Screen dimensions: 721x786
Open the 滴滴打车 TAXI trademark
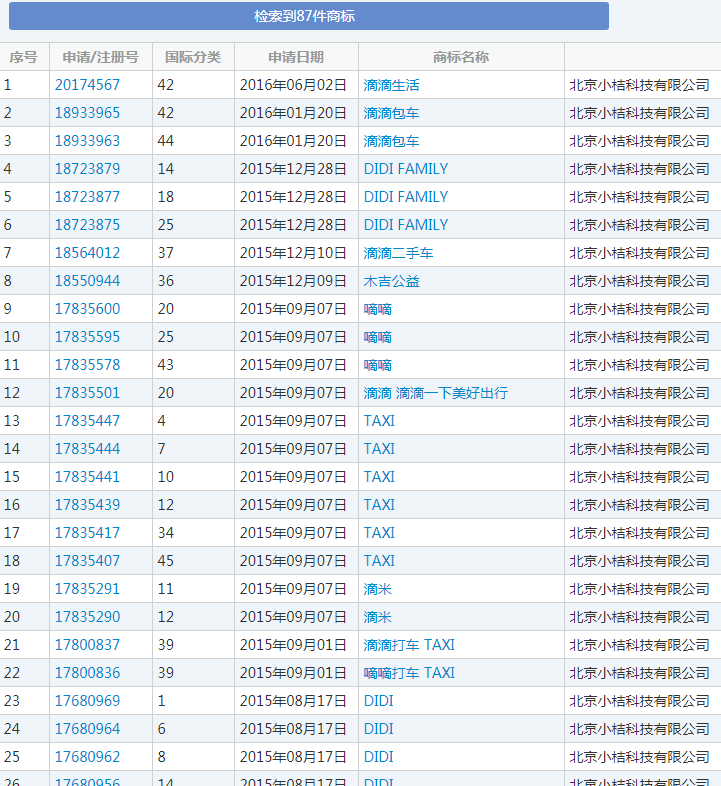click(x=409, y=646)
